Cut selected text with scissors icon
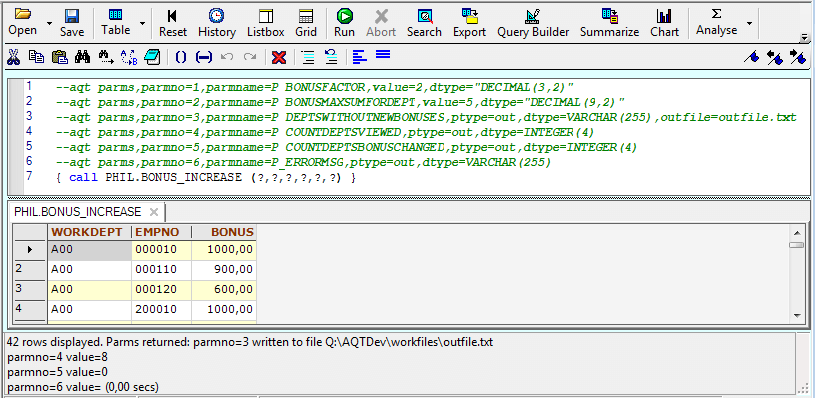Image resolution: width=815 pixels, height=398 pixels. 13,57
